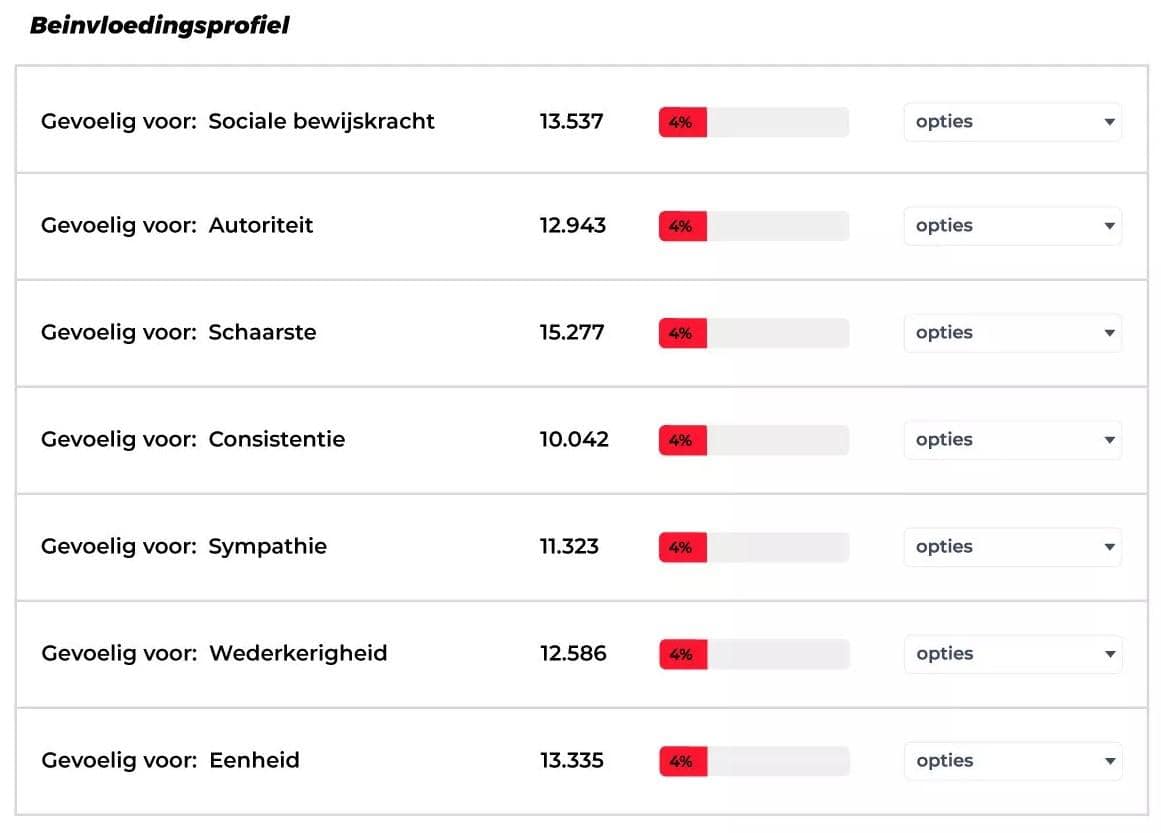
Task: Expand the Schaarste opties dropdown
Action: 1012,333
